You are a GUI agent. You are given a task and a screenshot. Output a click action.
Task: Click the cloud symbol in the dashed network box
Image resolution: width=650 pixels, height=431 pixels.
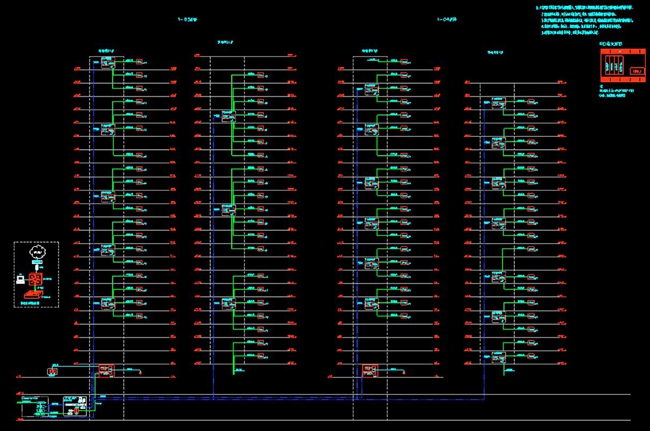click(36, 253)
